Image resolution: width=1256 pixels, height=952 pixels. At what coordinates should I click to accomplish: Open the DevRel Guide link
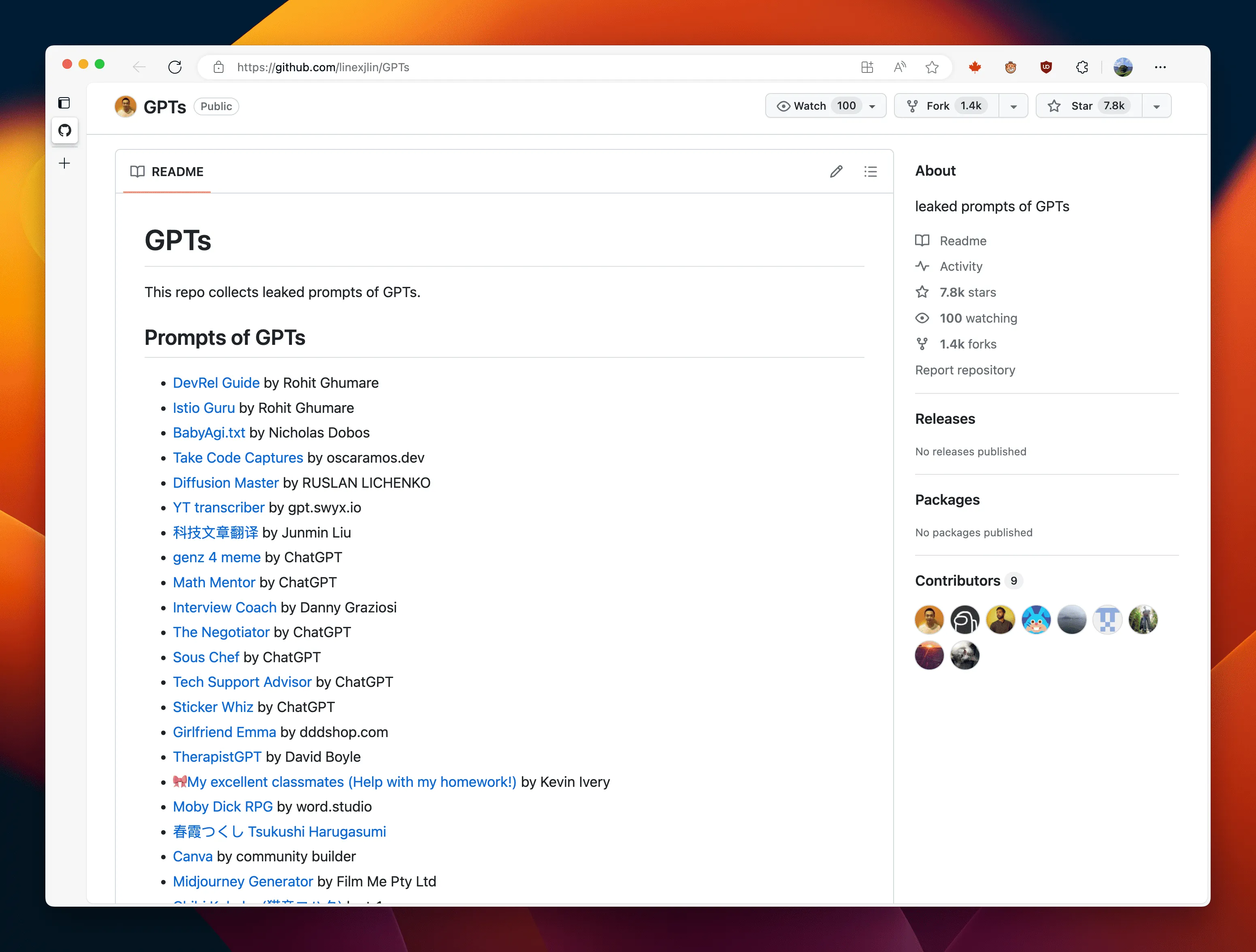(x=216, y=382)
